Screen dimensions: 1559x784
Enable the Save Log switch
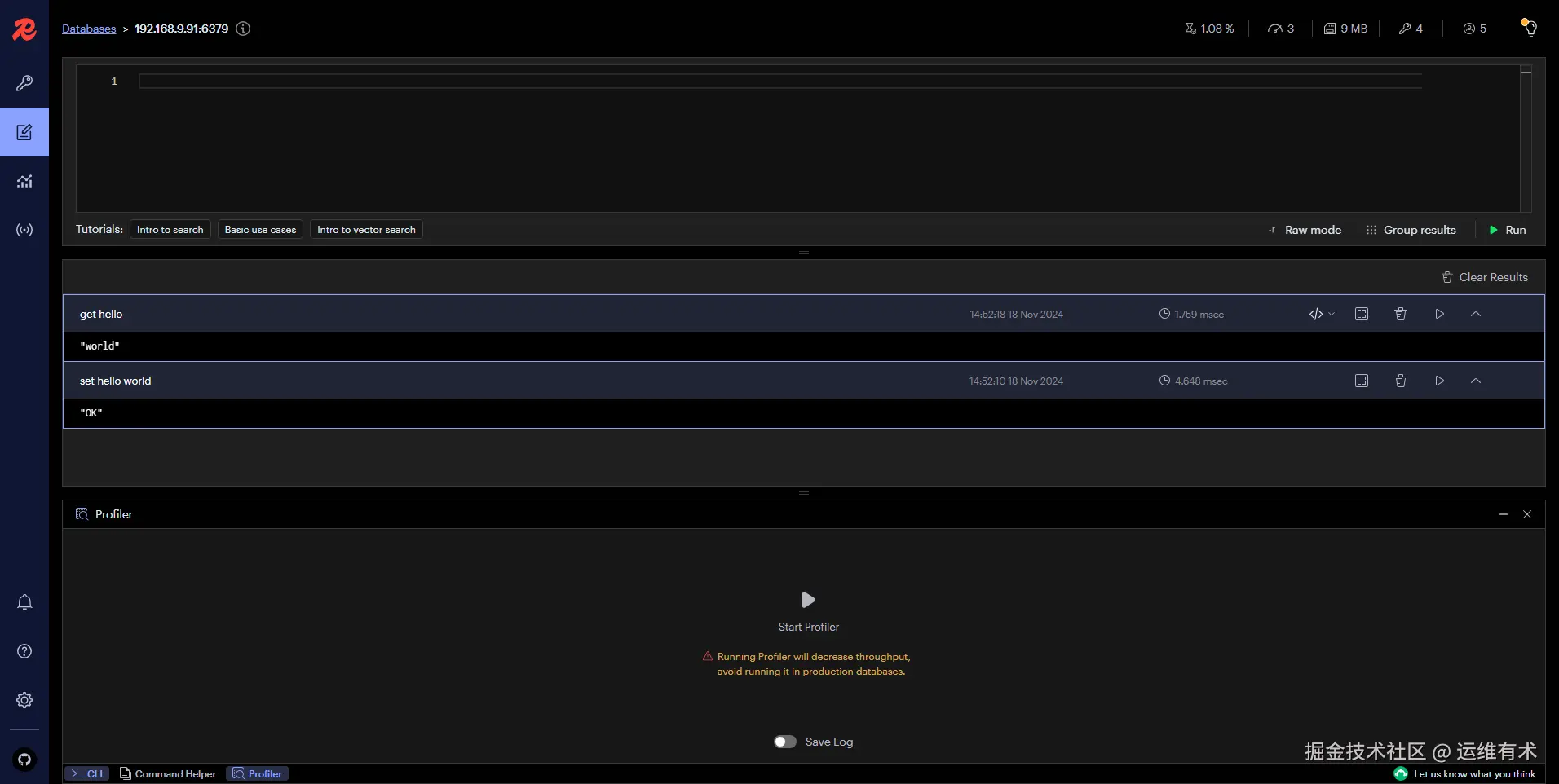[784, 742]
